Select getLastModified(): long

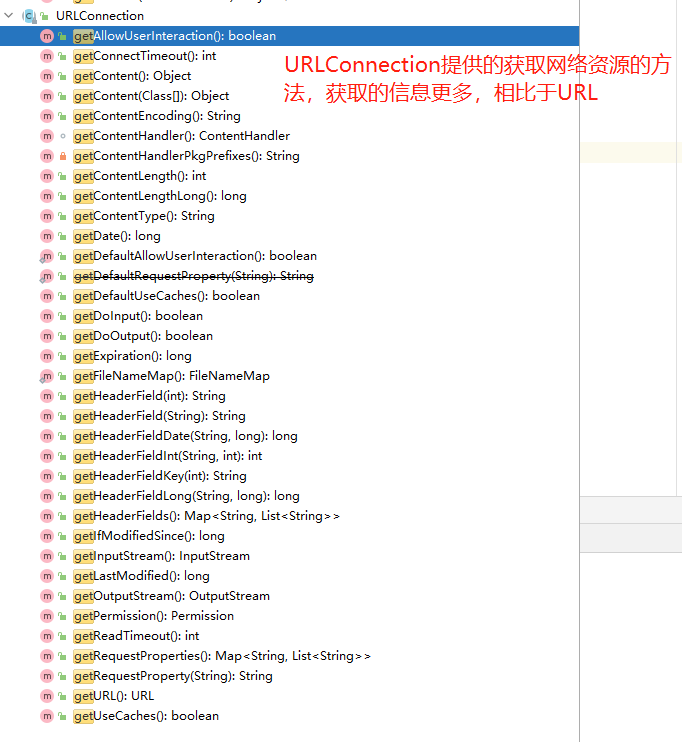142,576
